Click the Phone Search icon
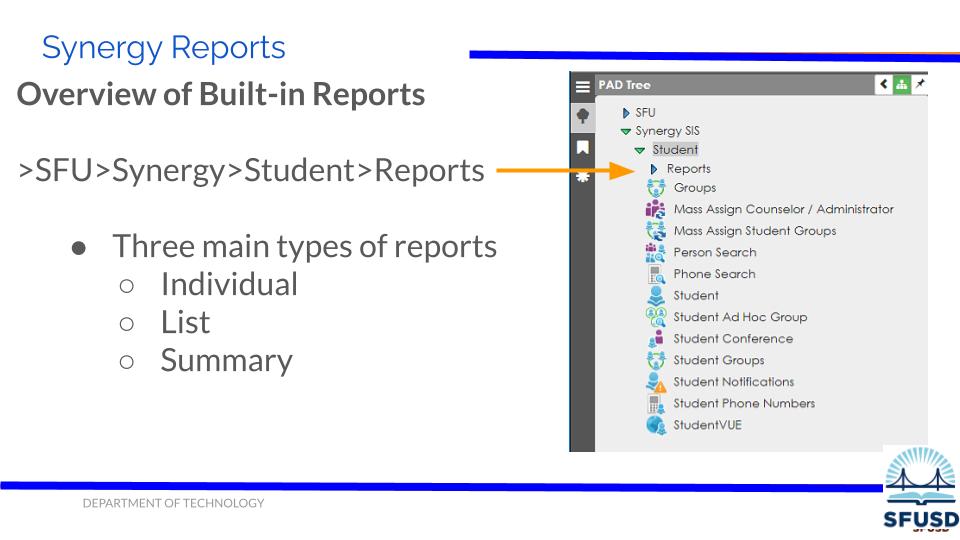The width and height of the screenshot is (960, 540). coord(656,274)
